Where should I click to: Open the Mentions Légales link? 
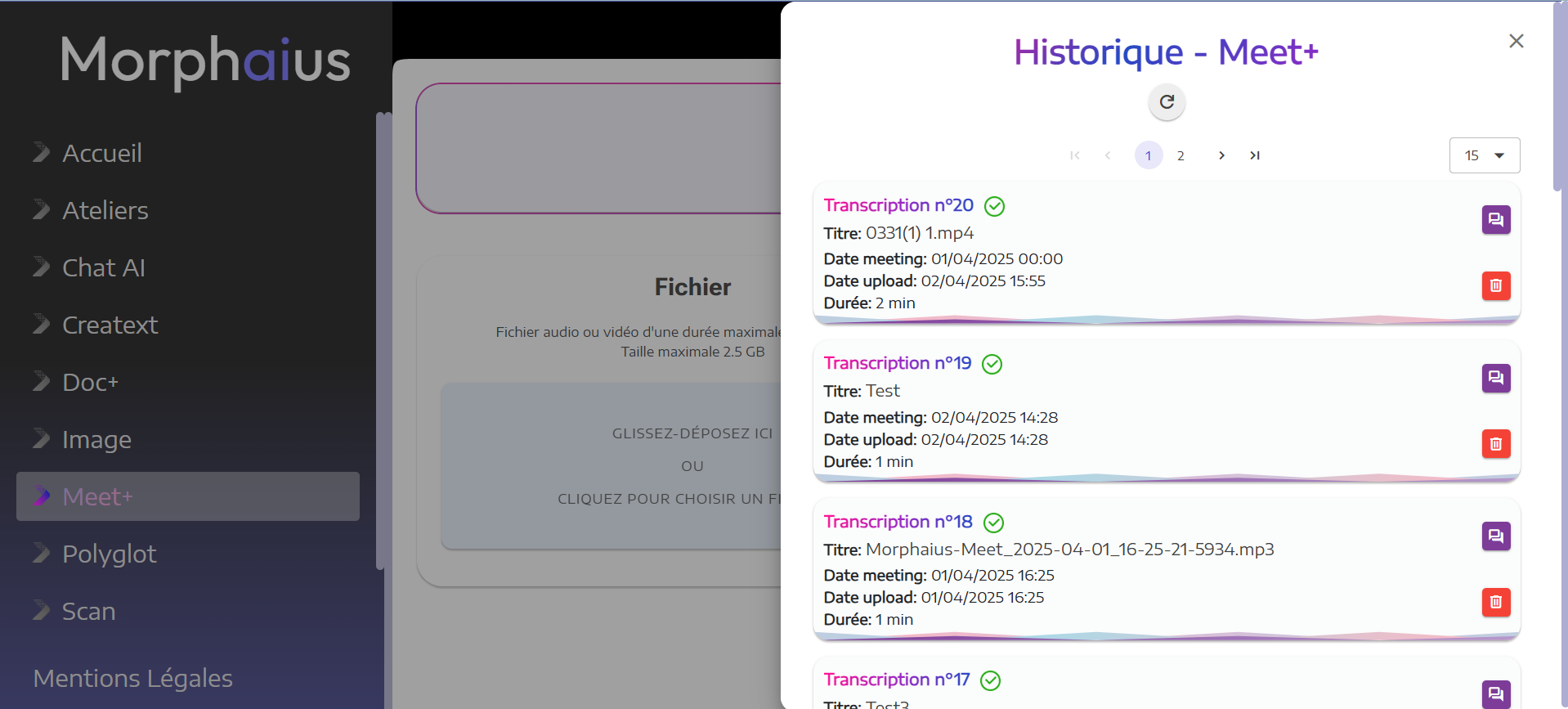click(x=133, y=678)
